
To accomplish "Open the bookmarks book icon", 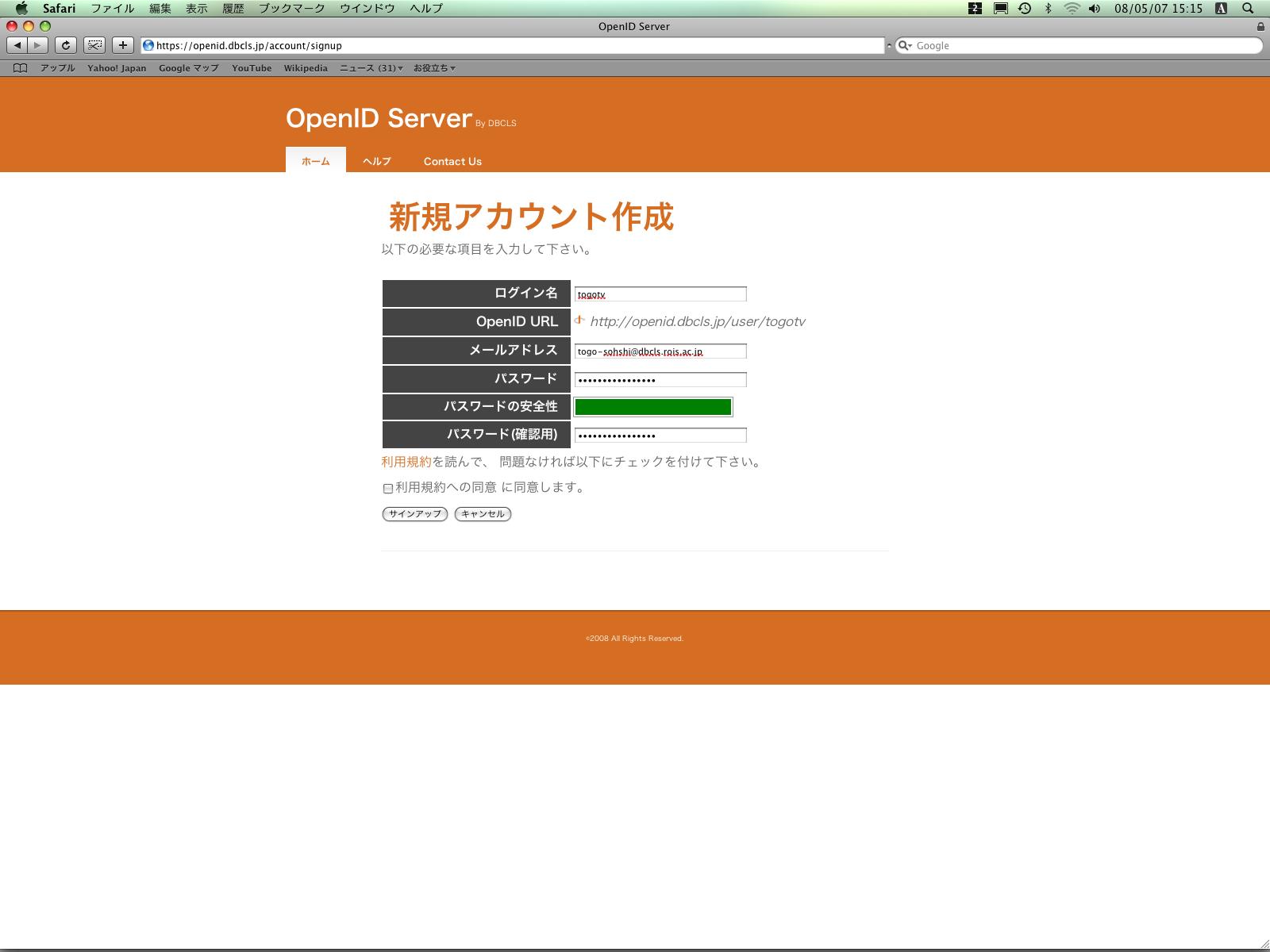I will pos(21,68).
